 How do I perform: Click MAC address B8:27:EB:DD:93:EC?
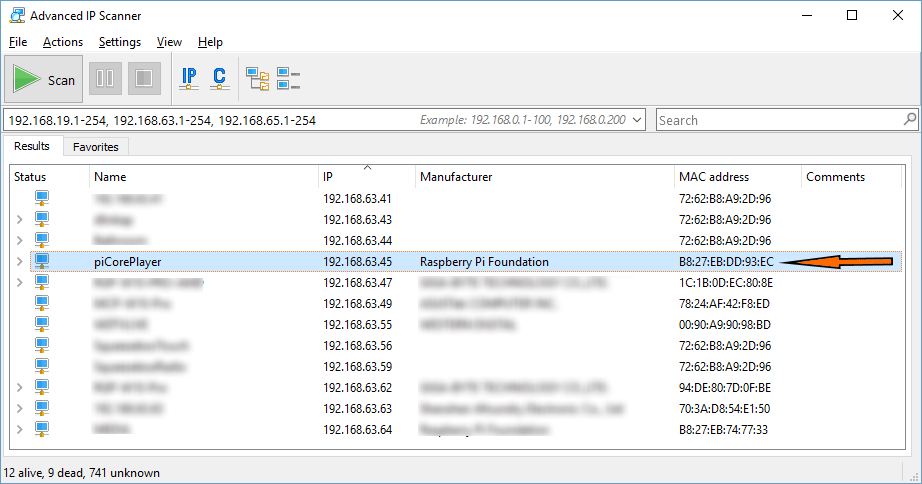[x=726, y=262]
